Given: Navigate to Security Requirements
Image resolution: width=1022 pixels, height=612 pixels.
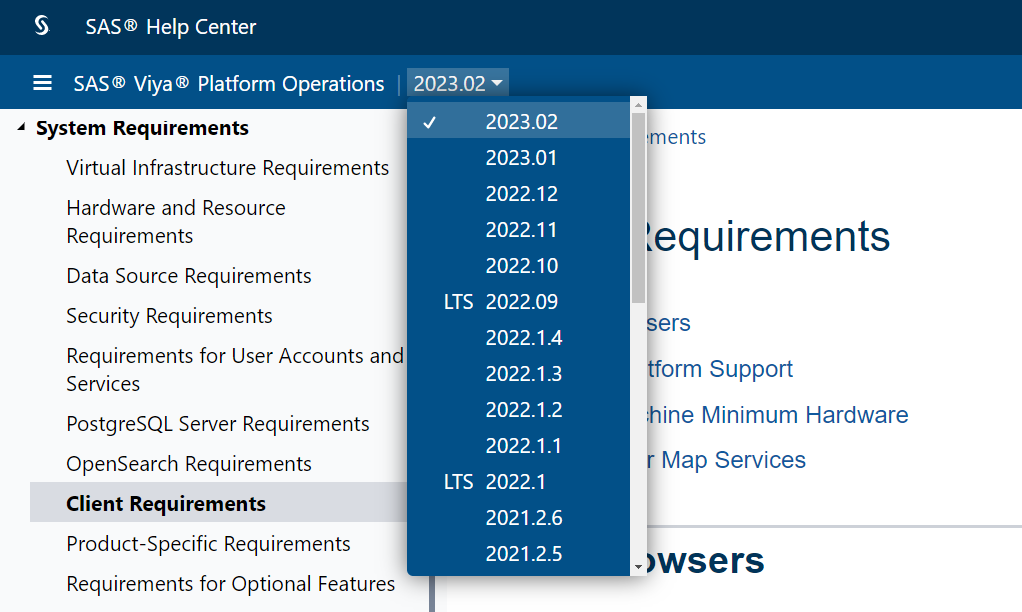Looking at the screenshot, I should 169,316.
